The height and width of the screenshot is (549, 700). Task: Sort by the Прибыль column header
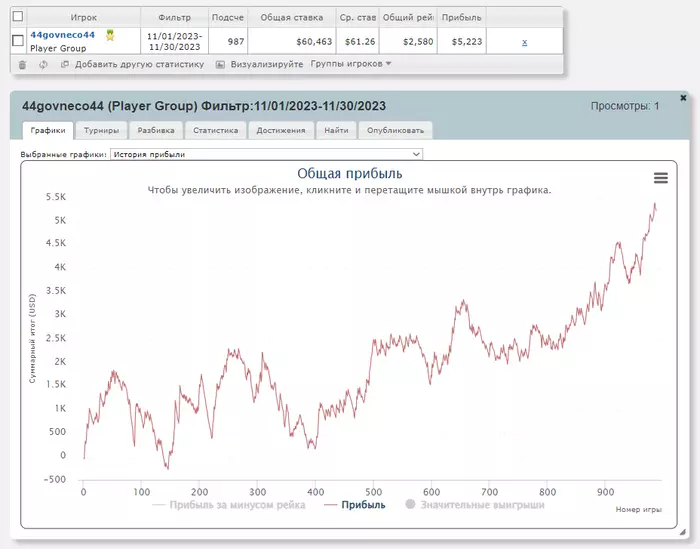tap(462, 17)
